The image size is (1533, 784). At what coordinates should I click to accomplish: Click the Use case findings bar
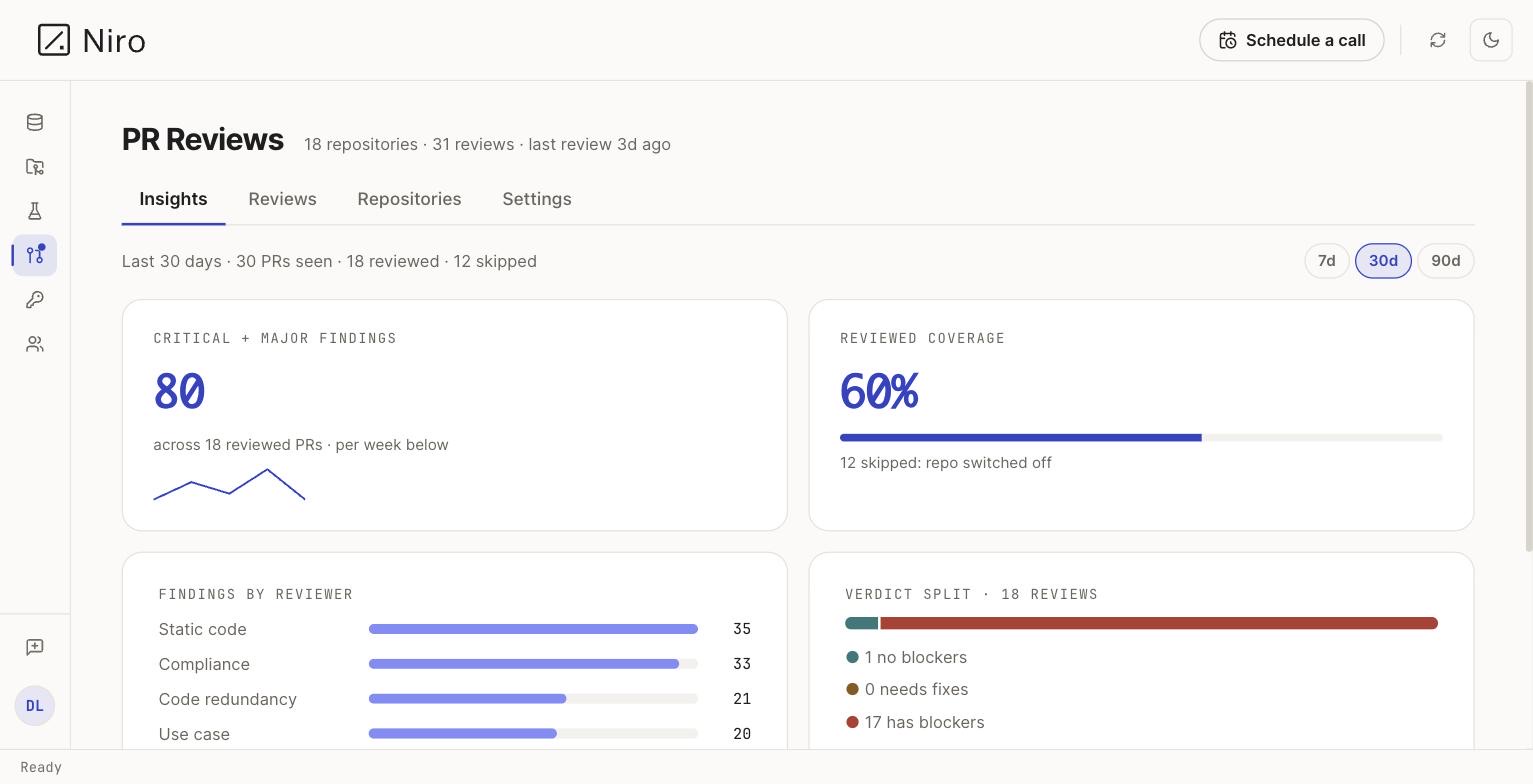coord(533,734)
